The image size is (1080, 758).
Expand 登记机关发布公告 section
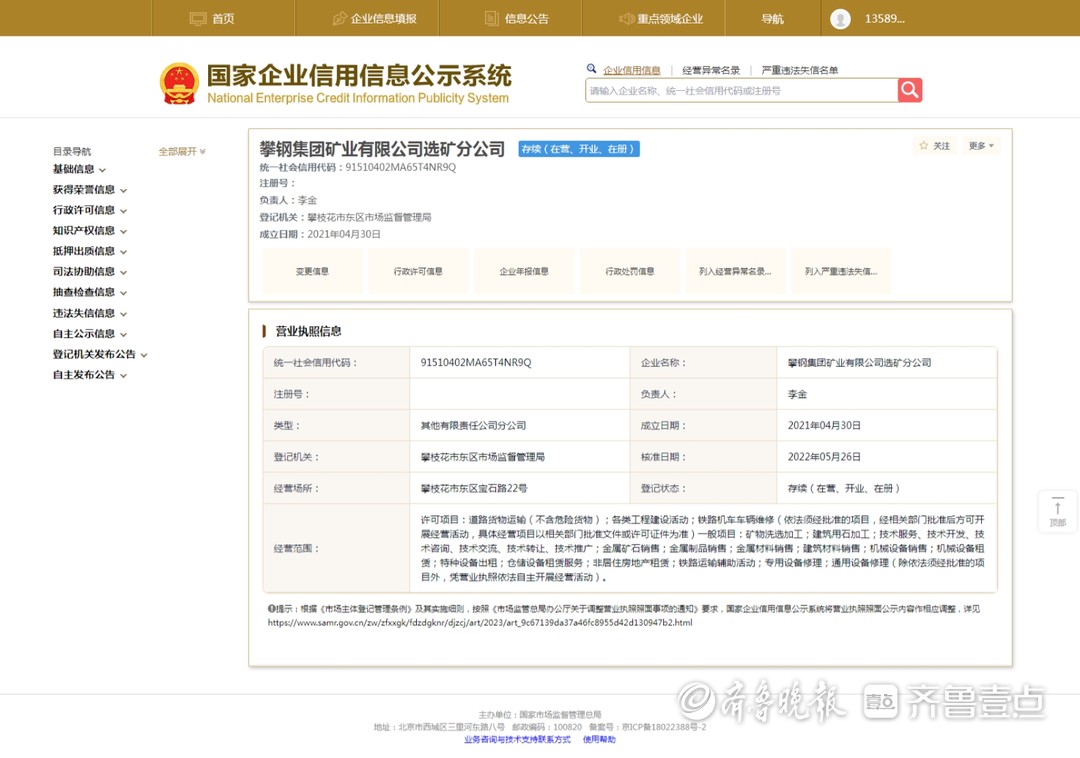pos(100,355)
